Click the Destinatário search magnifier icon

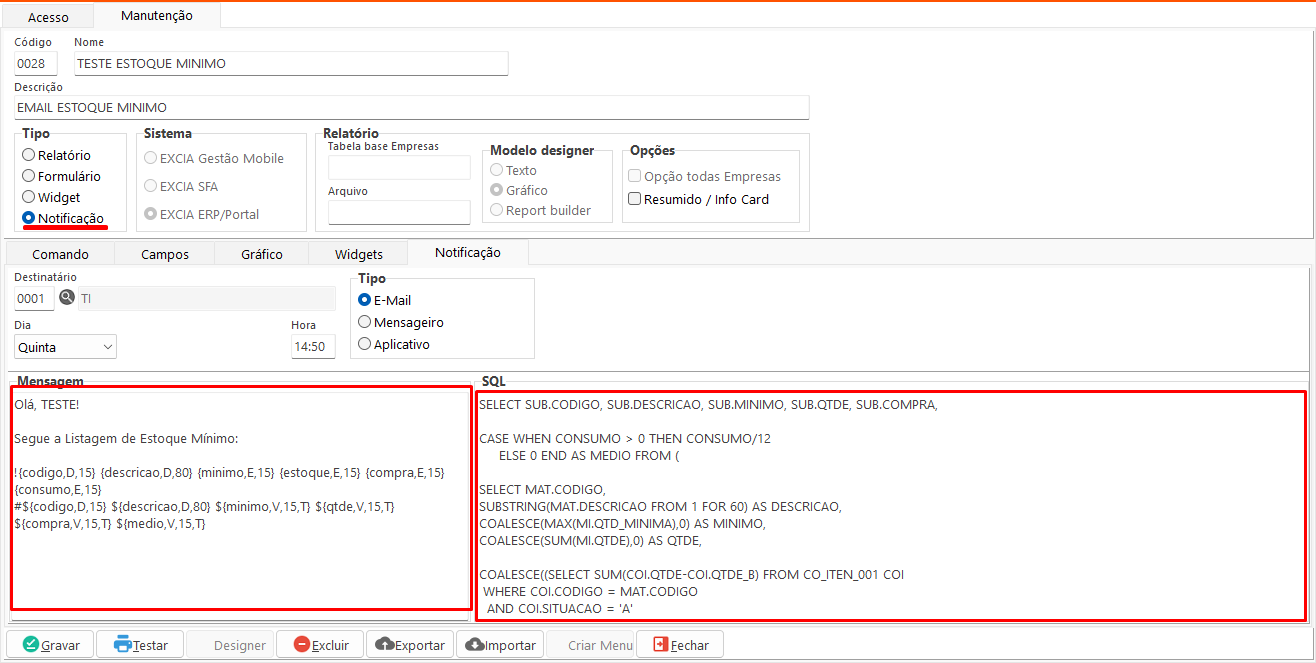click(67, 298)
